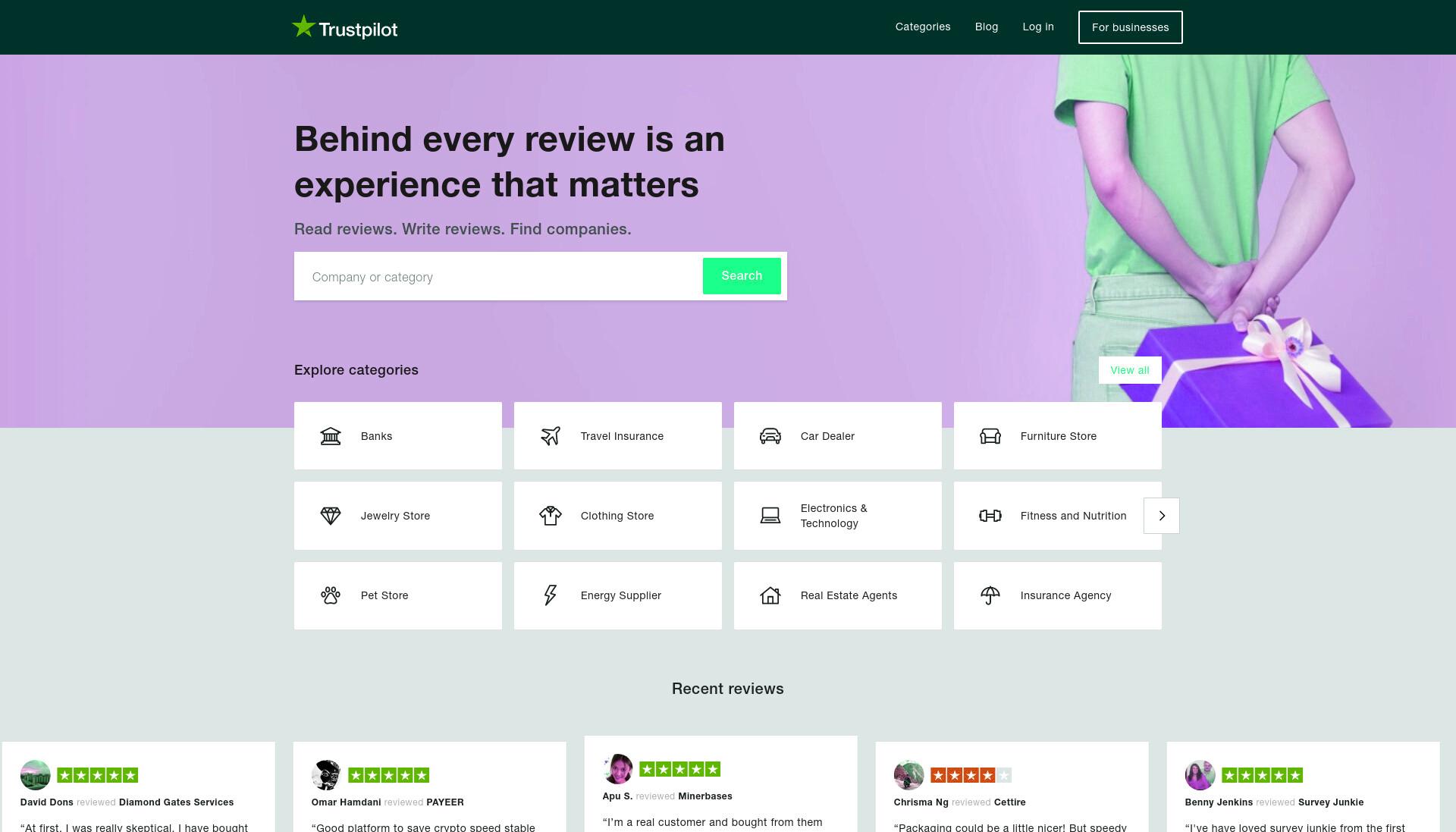1456x832 pixels.
Task: Open the Pet Store category label
Action: pyautogui.click(x=384, y=595)
